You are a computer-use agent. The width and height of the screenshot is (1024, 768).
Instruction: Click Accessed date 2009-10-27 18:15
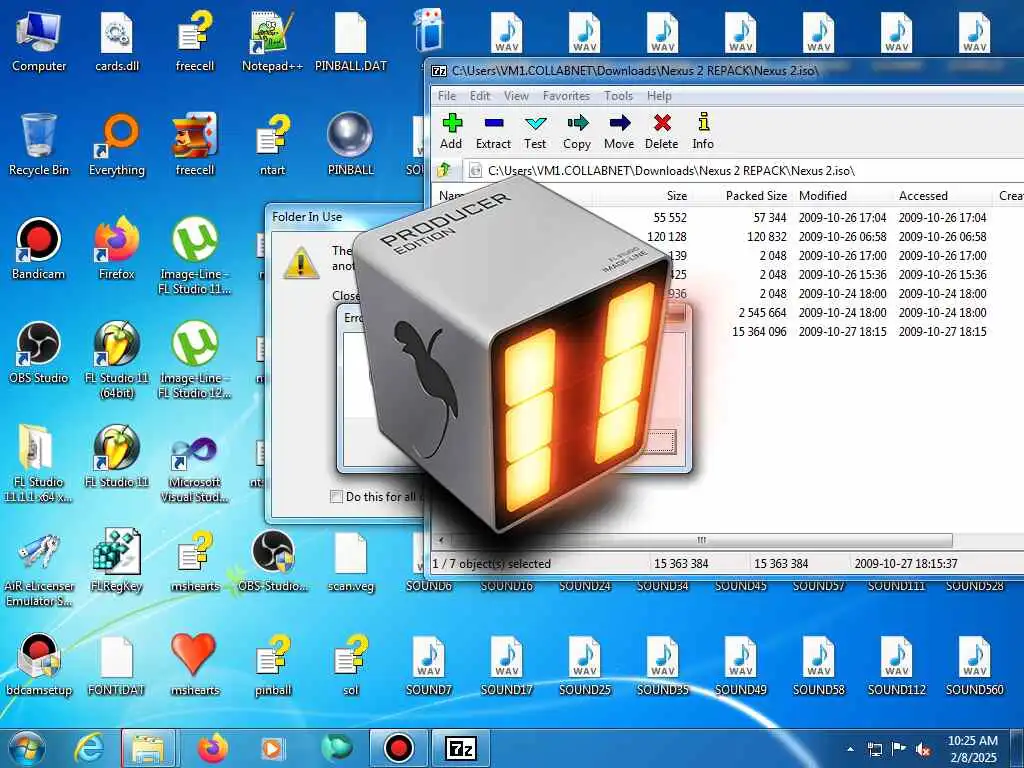(942, 331)
